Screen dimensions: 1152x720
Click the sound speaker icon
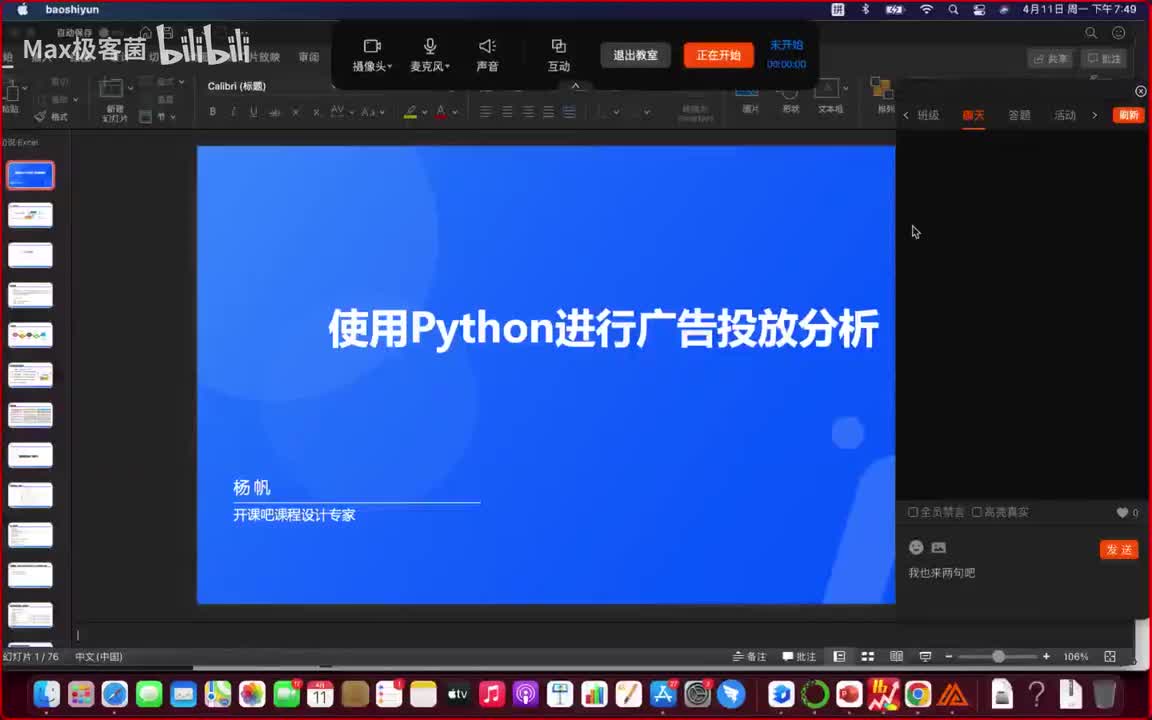coord(487,46)
